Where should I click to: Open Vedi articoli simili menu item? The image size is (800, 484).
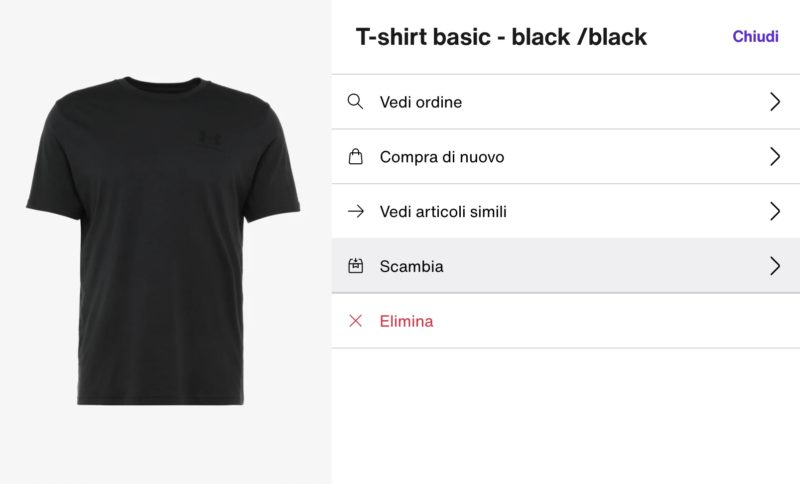[443, 212]
